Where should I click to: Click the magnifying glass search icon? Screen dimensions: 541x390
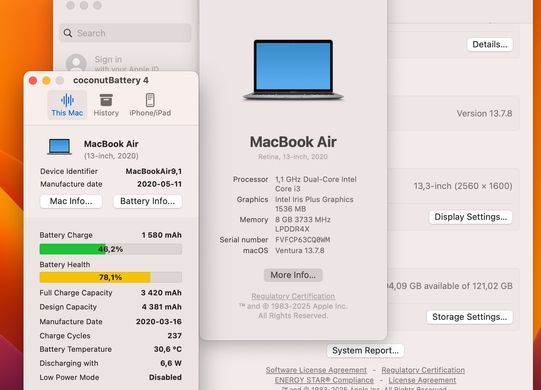tap(68, 33)
